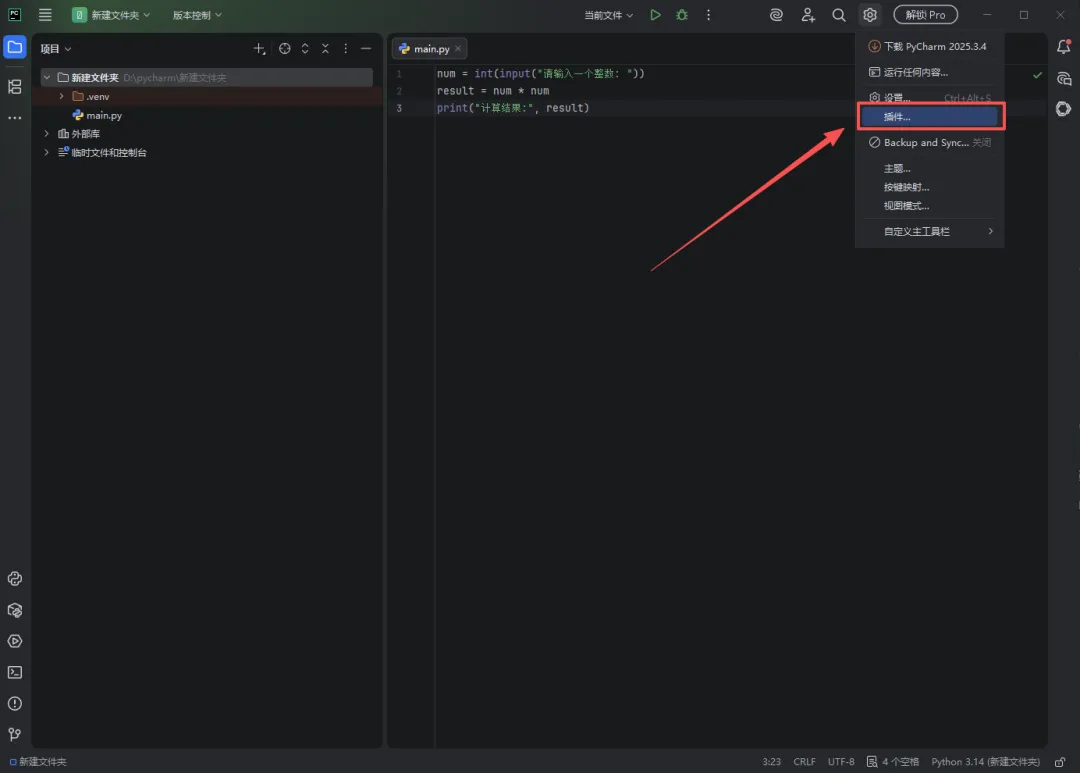Click the green inspection checkmark

[x=1037, y=74]
